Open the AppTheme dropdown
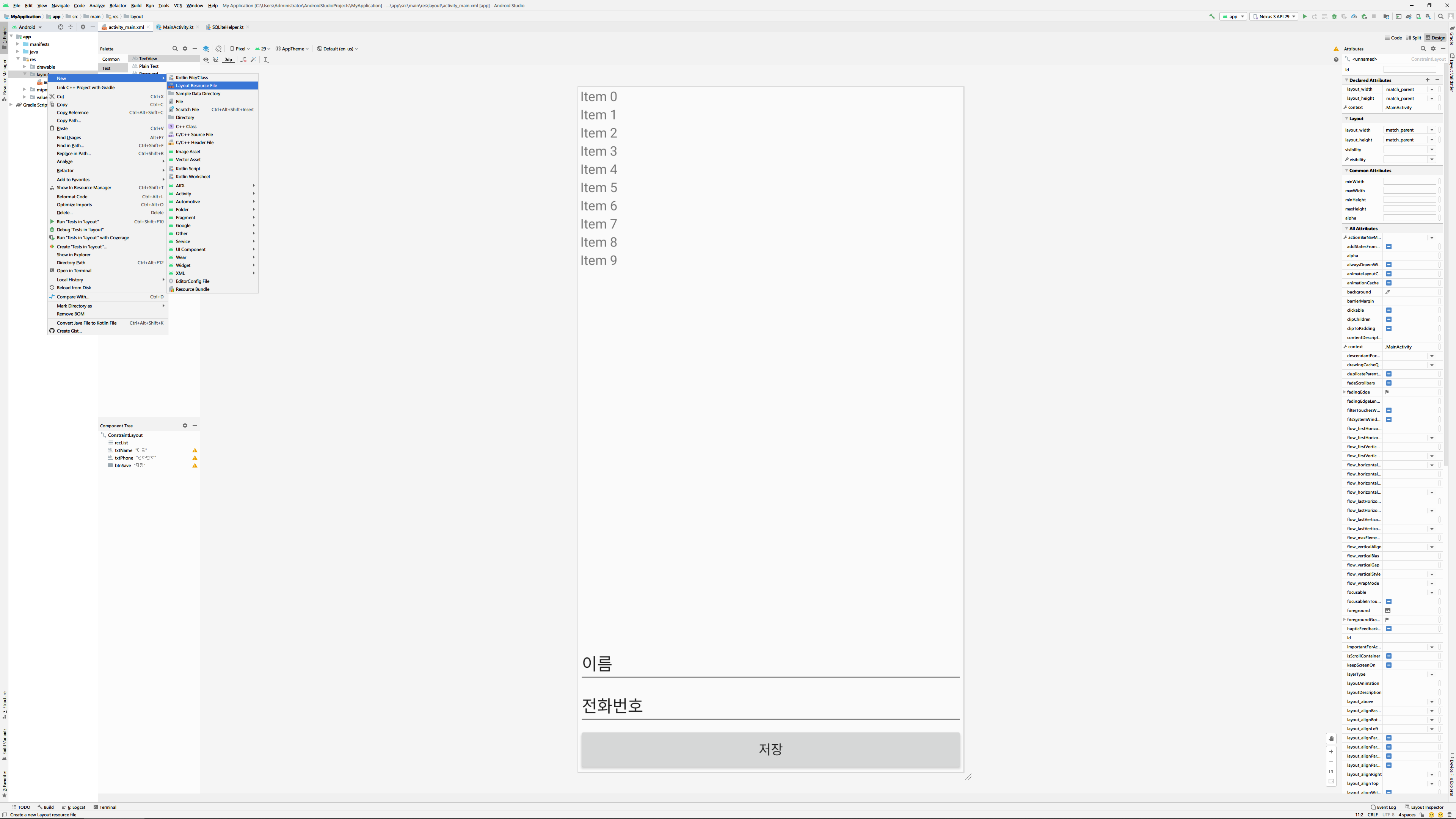Image resolution: width=1456 pixels, height=819 pixels. pyautogui.click(x=292, y=49)
